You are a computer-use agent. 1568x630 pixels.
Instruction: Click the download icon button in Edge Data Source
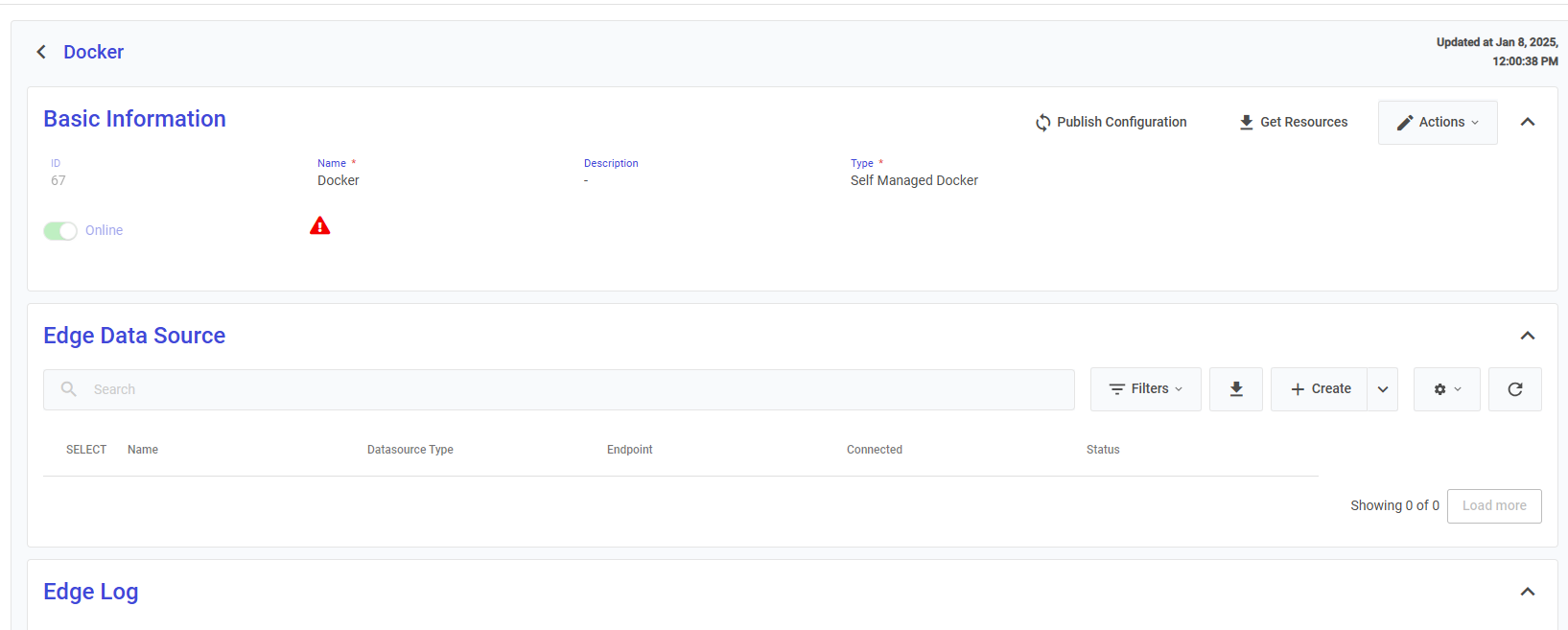(1235, 389)
